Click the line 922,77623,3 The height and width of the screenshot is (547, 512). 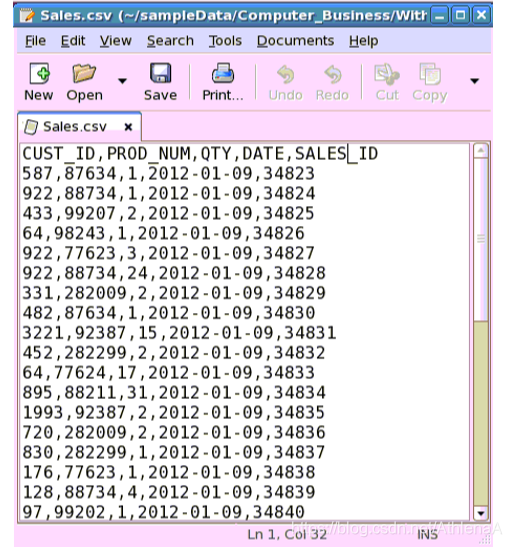click(169, 253)
